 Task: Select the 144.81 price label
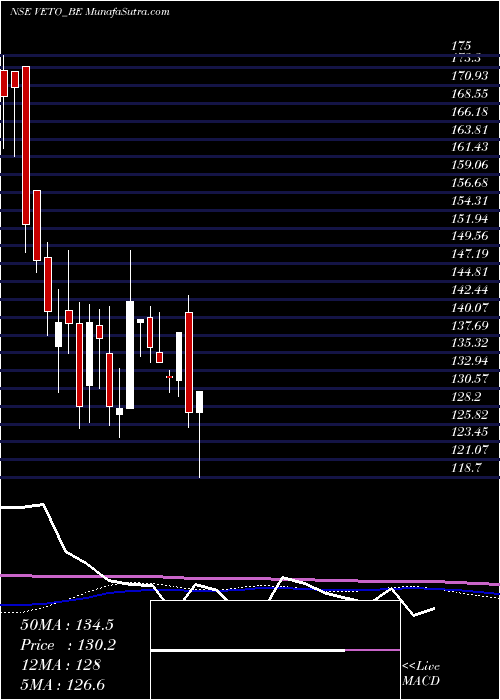[x=470, y=272]
